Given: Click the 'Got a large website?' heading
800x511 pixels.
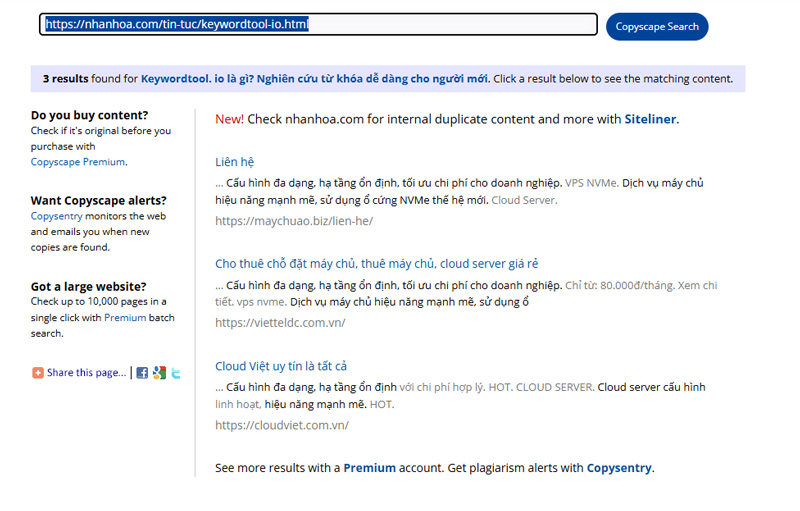Looking at the screenshot, I should coord(88,287).
